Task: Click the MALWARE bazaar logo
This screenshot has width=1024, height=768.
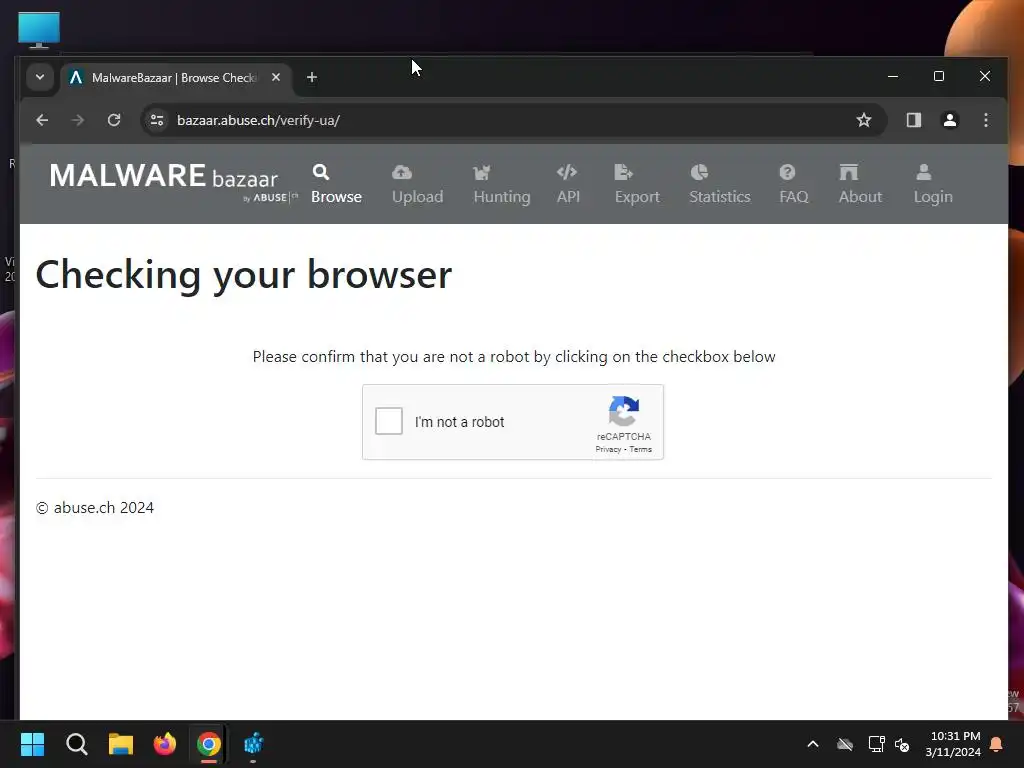Action: [x=173, y=182]
